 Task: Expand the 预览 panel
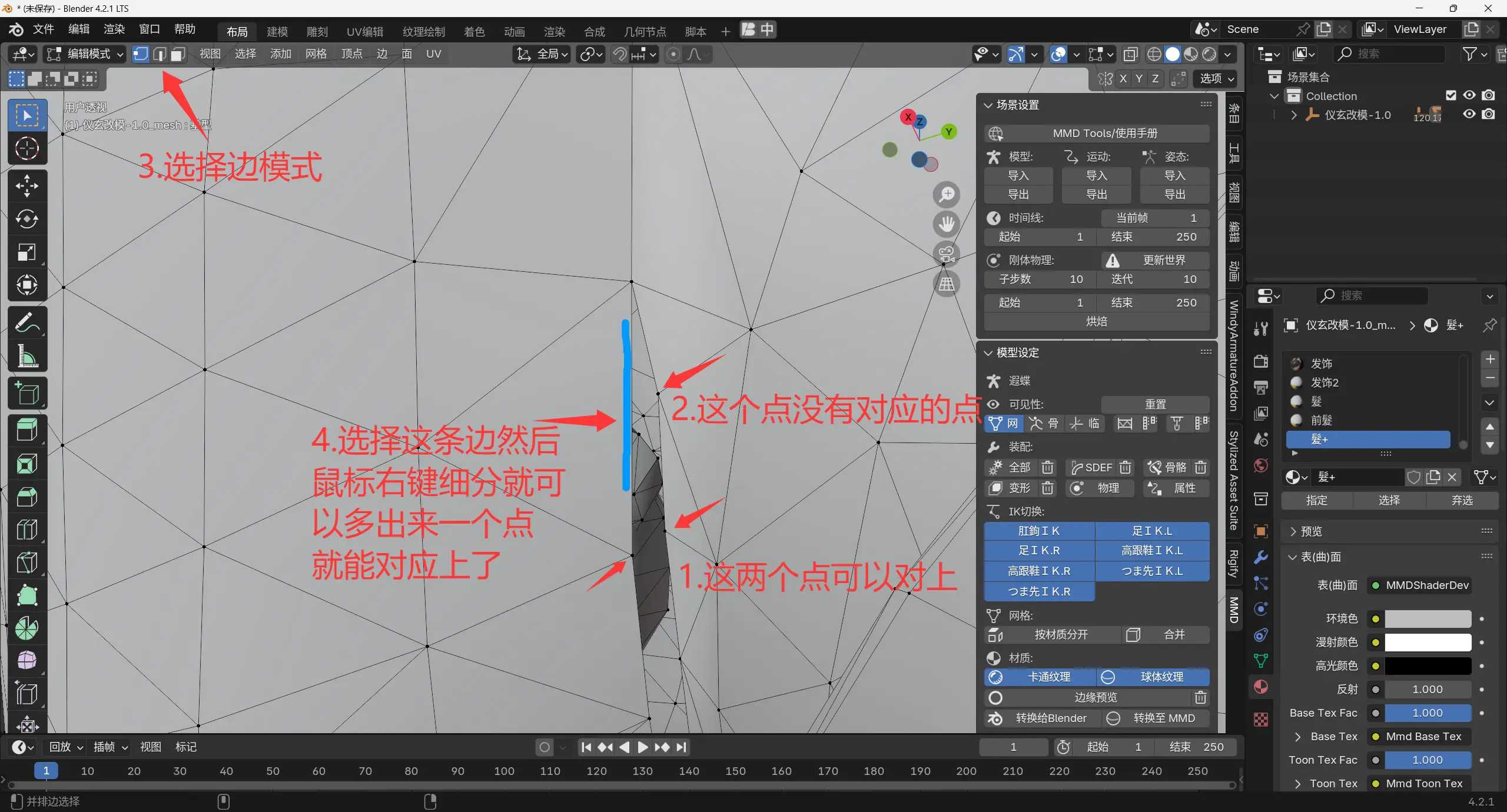(1311, 531)
